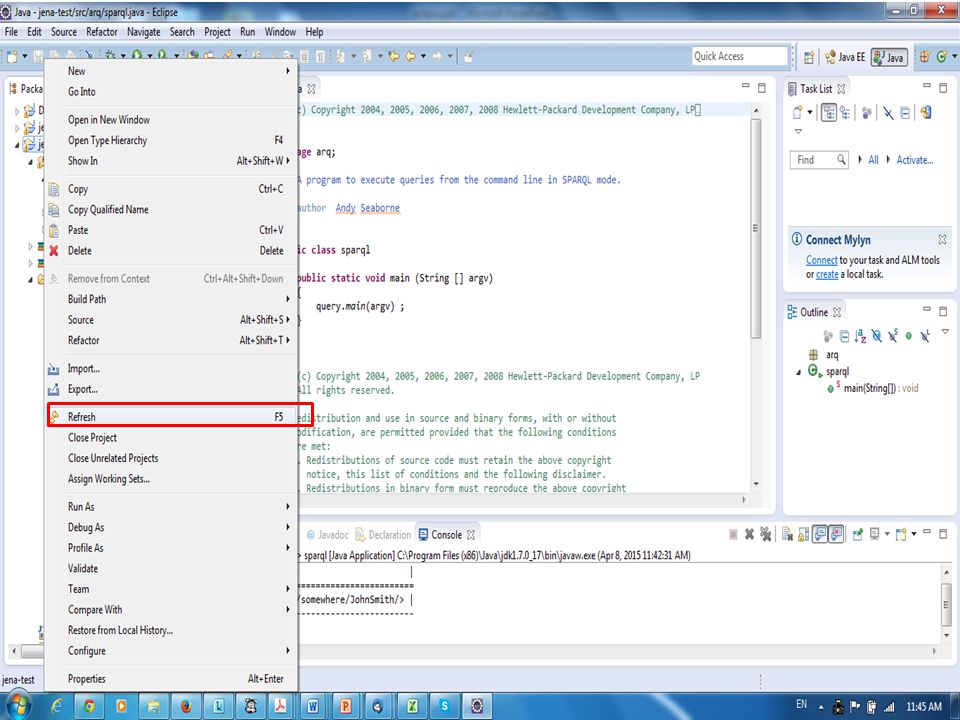Select the Java perspective button
Viewport: 960px width, 720px height.
889,57
